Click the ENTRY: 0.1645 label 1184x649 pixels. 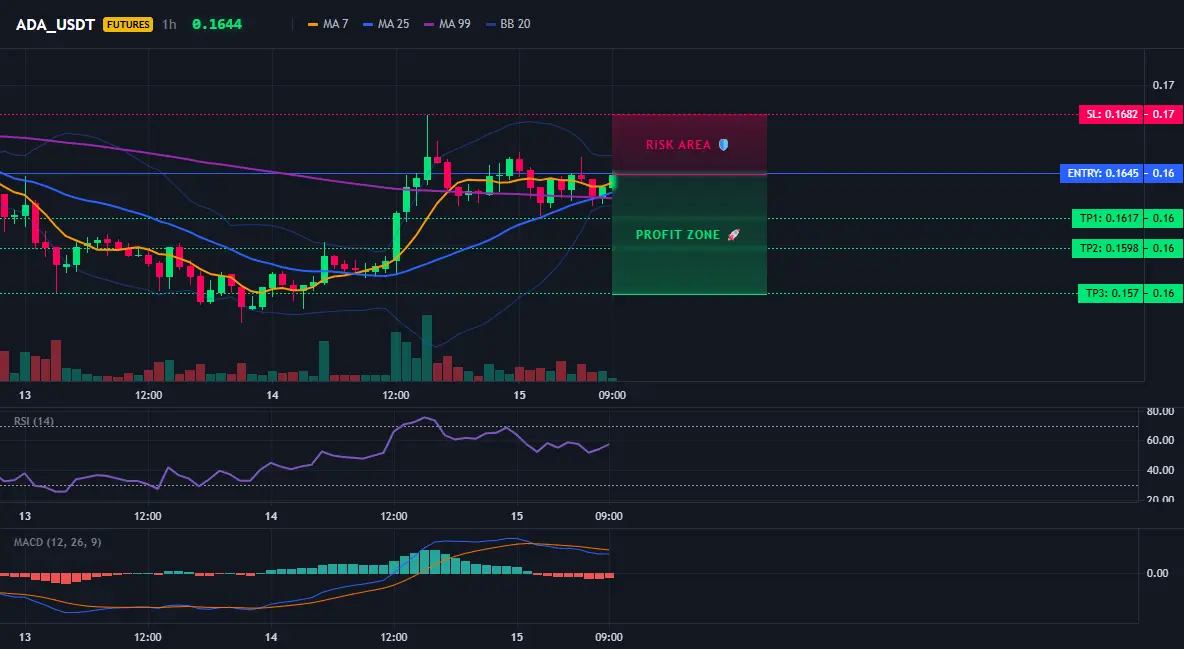[x=1102, y=173]
